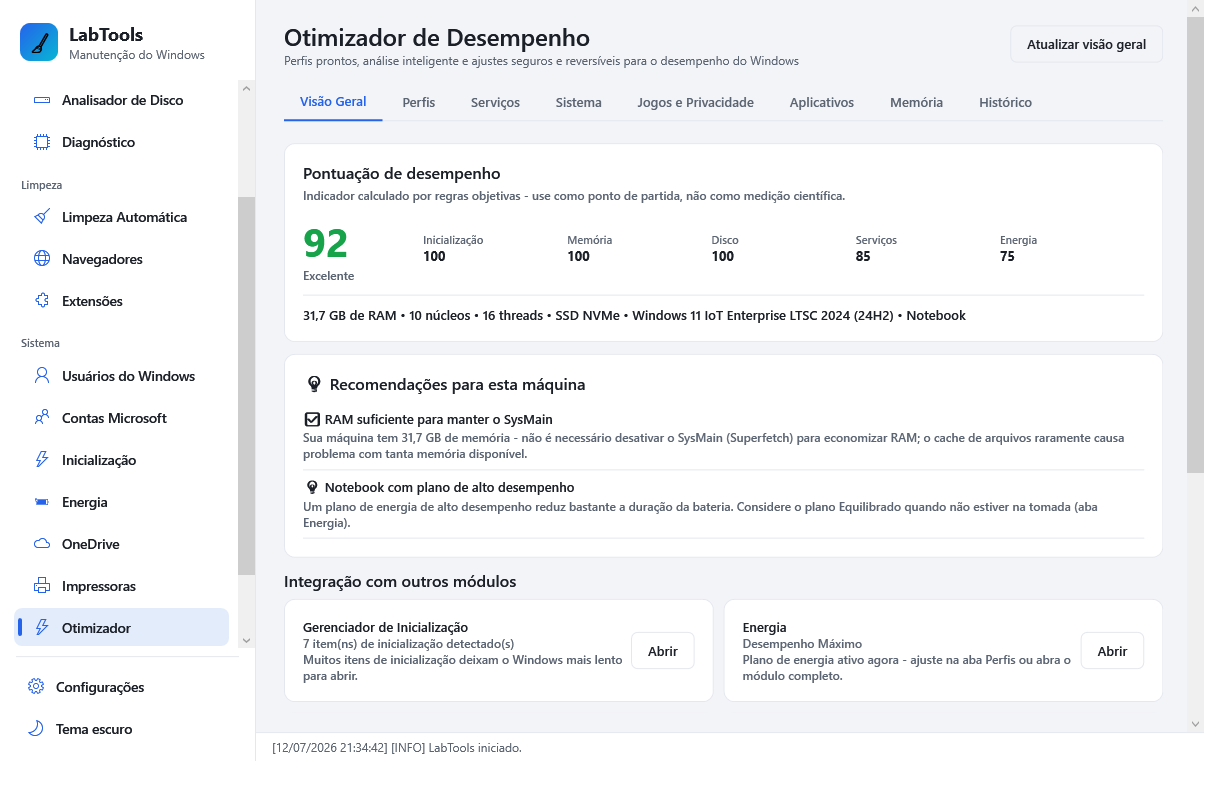Click sidebar scrollbar down arrow
Viewport: 1220px width, 800px height.
coord(247,640)
